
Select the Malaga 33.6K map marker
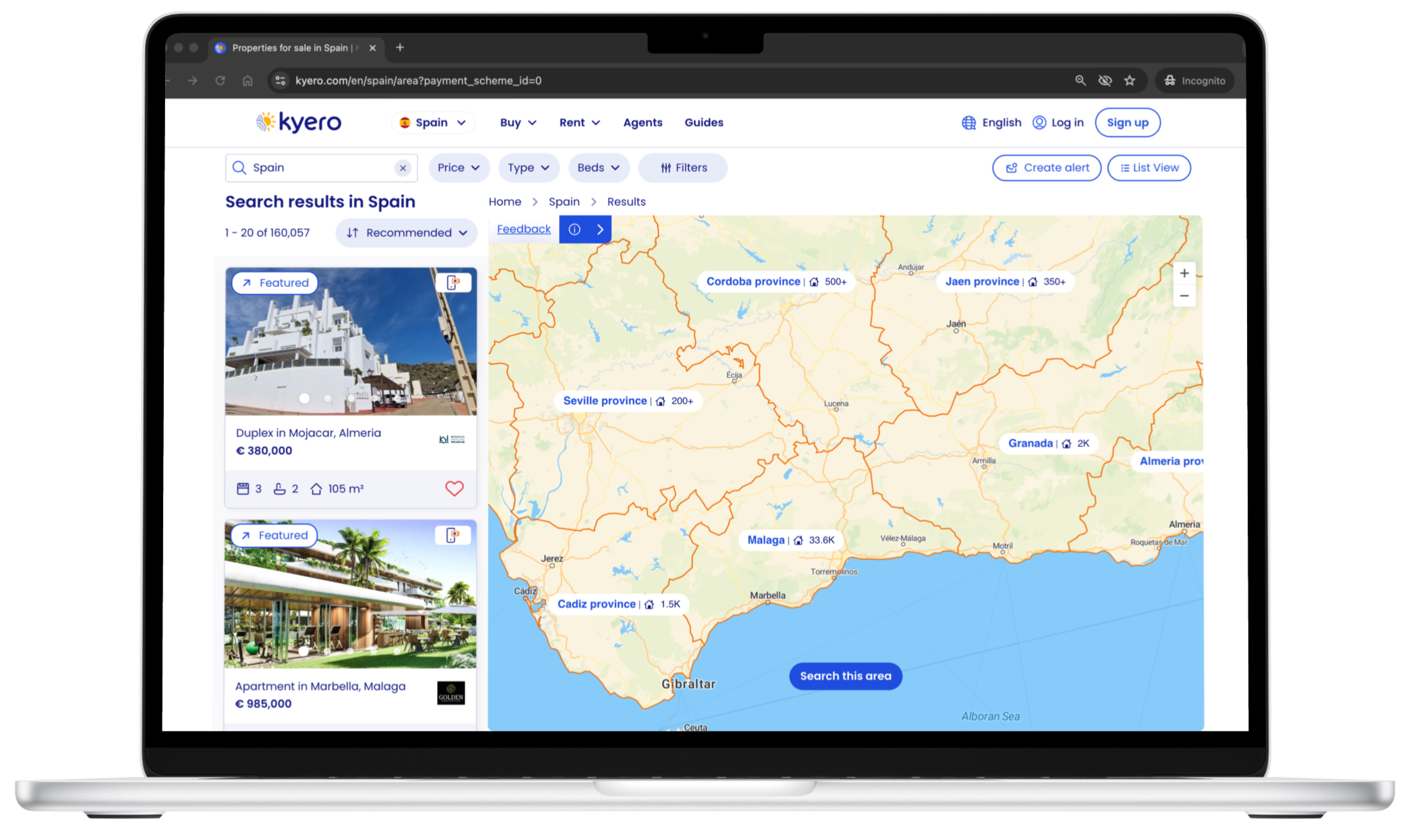click(x=790, y=540)
